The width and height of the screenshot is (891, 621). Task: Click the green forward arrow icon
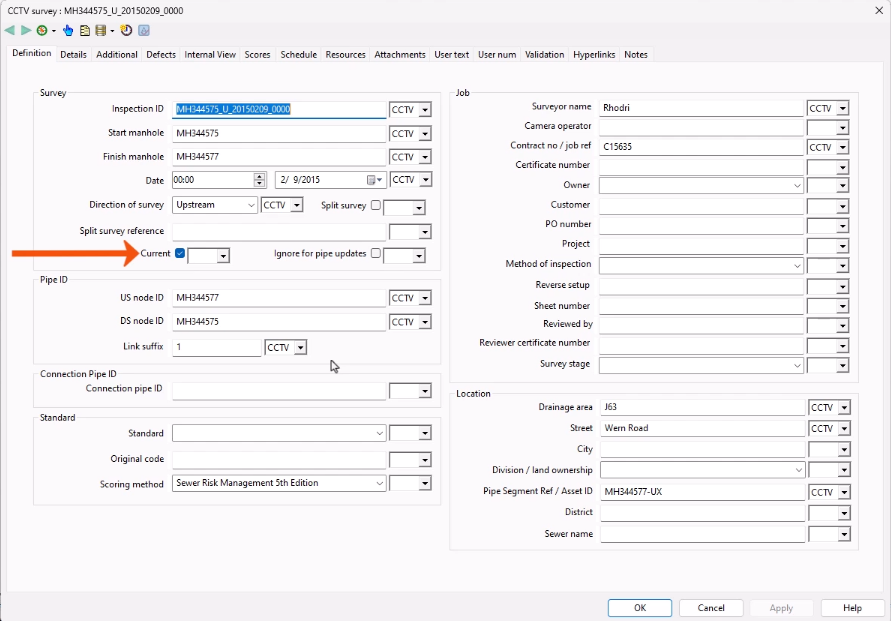(25, 30)
